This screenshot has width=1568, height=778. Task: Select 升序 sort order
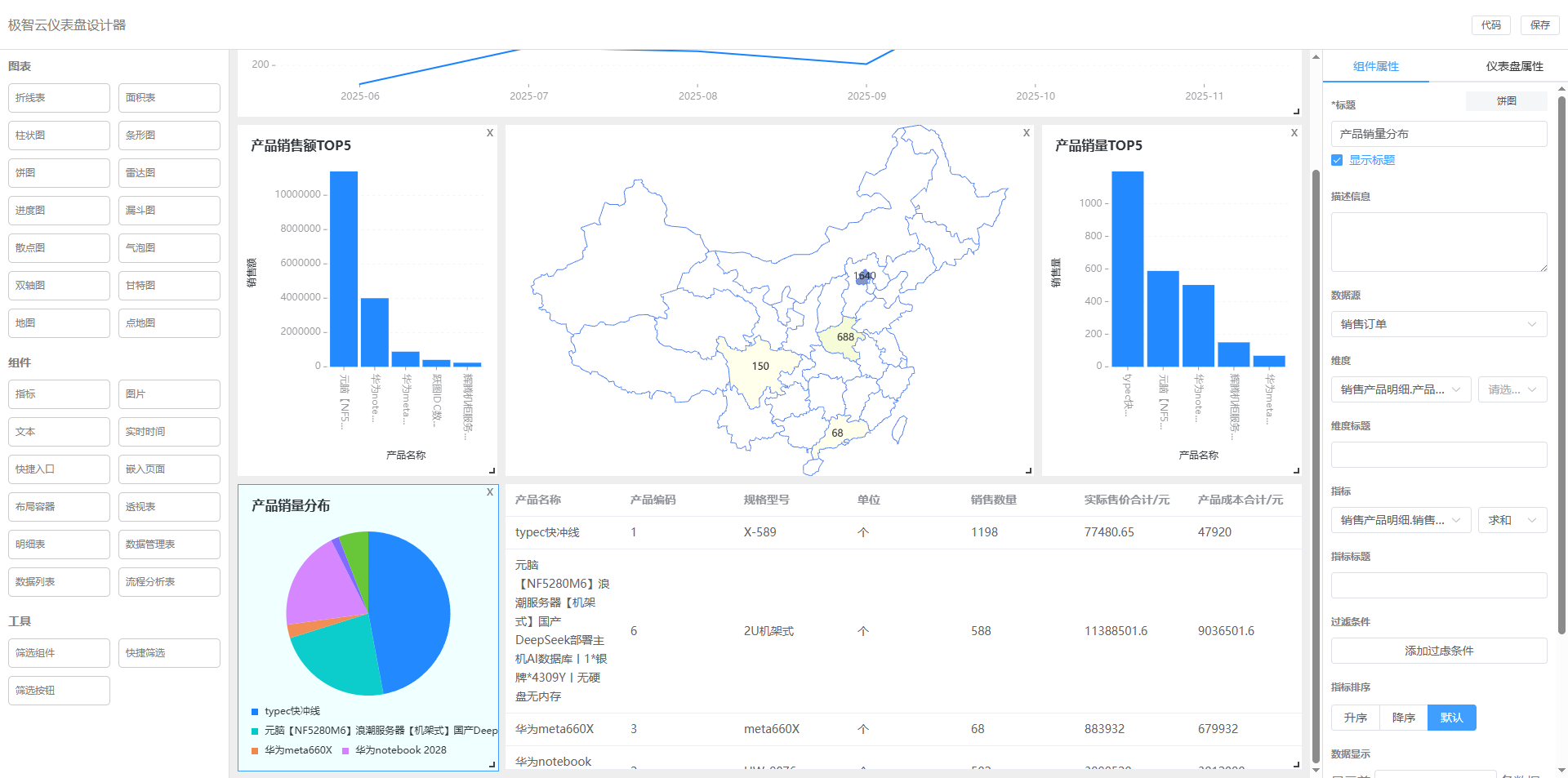point(1355,718)
